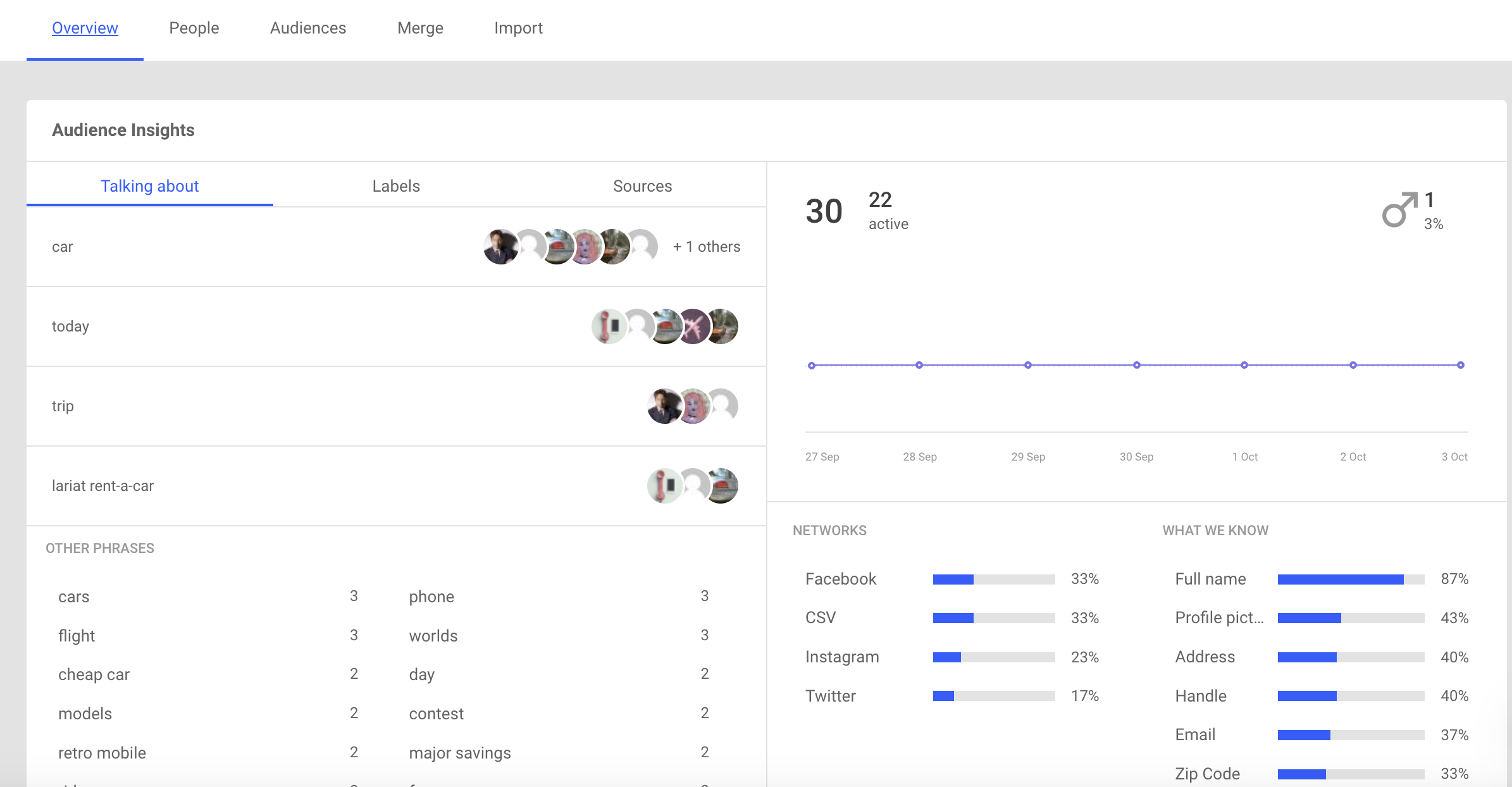Show the Sources tab
The height and width of the screenshot is (787, 1512).
point(642,186)
